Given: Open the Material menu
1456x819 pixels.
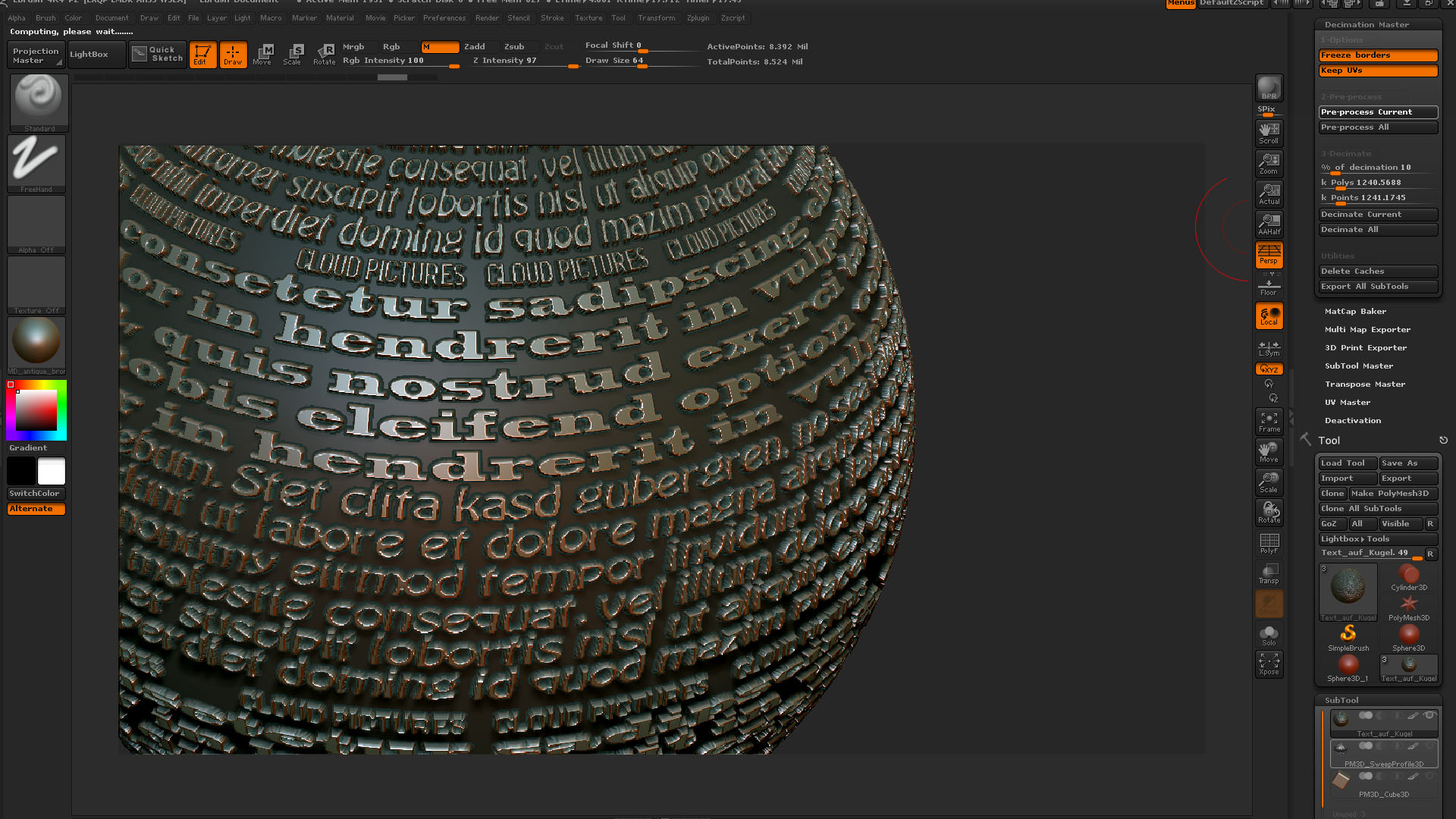Looking at the screenshot, I should [x=340, y=18].
